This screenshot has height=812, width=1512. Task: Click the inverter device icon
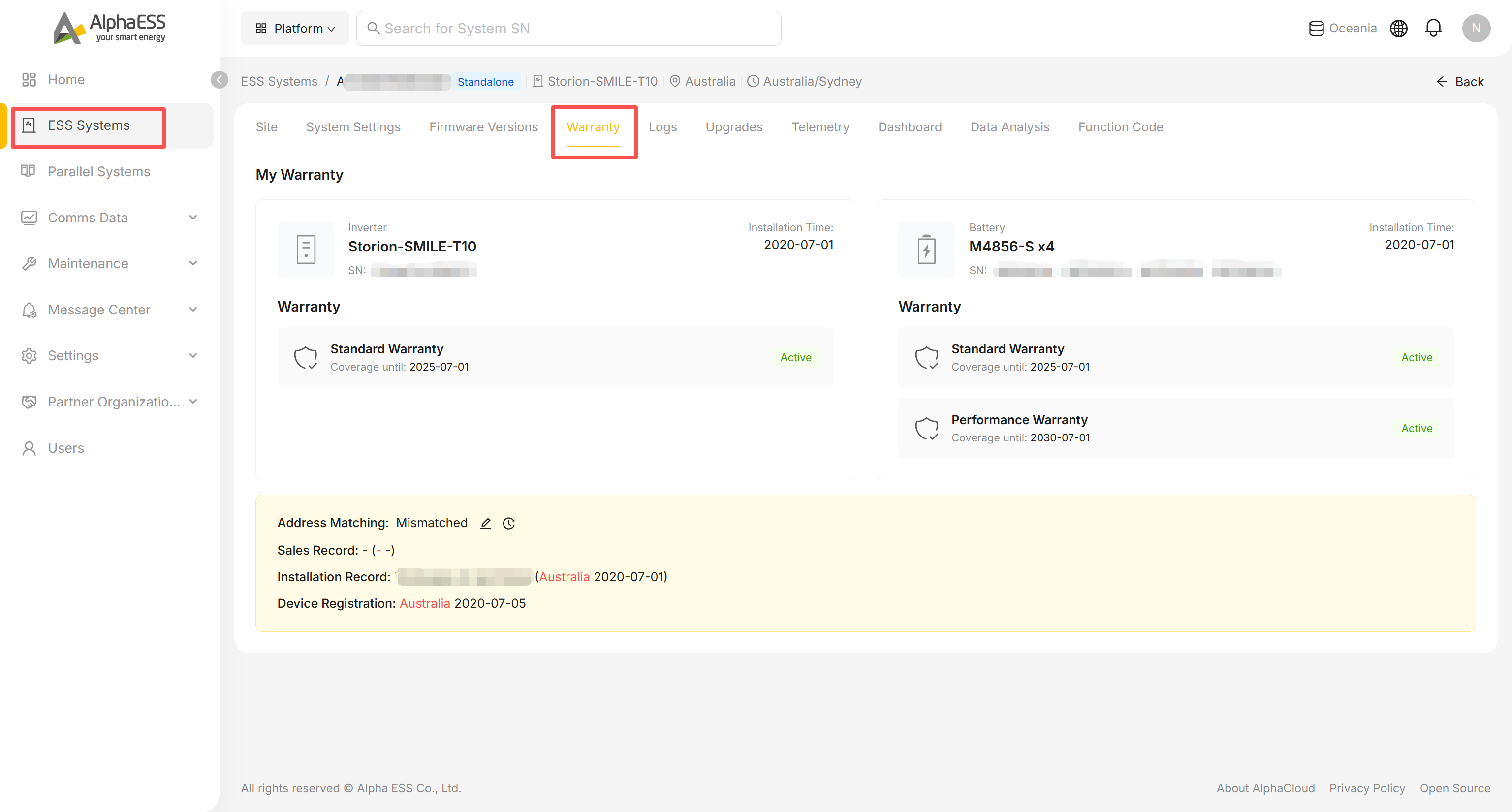click(x=306, y=249)
